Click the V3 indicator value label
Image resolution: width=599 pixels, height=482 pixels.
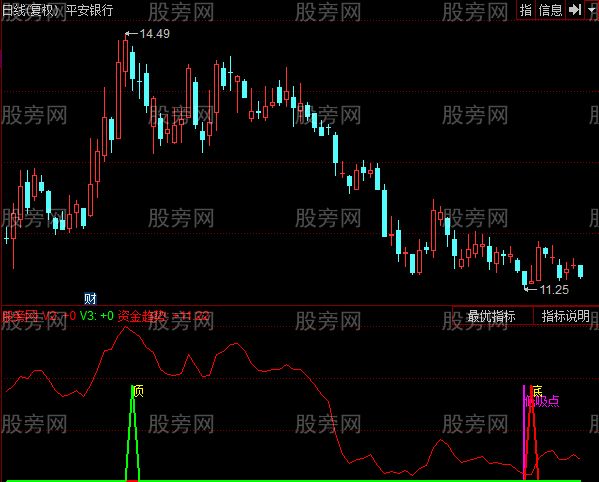(x=97, y=316)
